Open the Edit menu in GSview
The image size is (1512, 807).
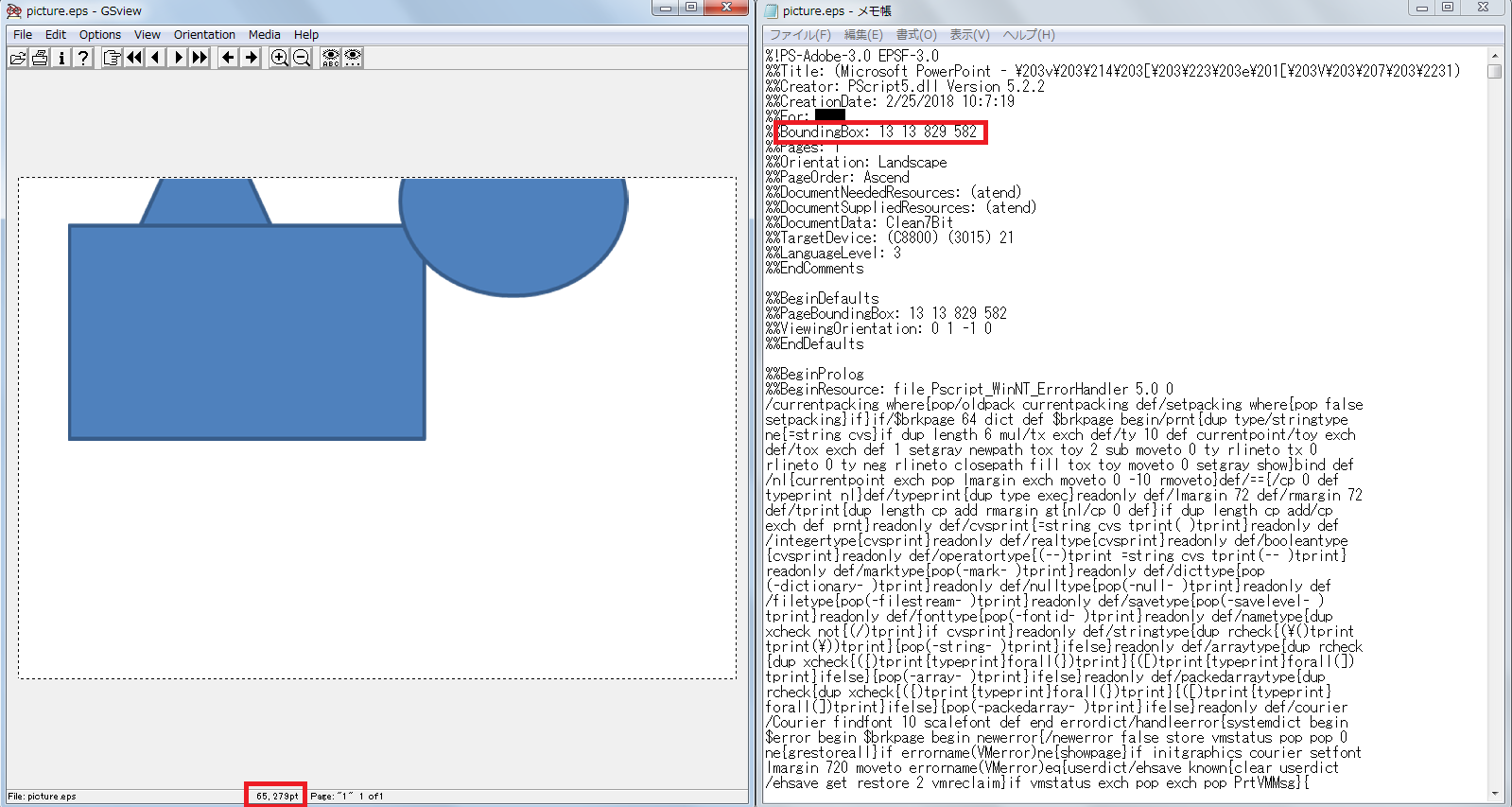point(56,34)
